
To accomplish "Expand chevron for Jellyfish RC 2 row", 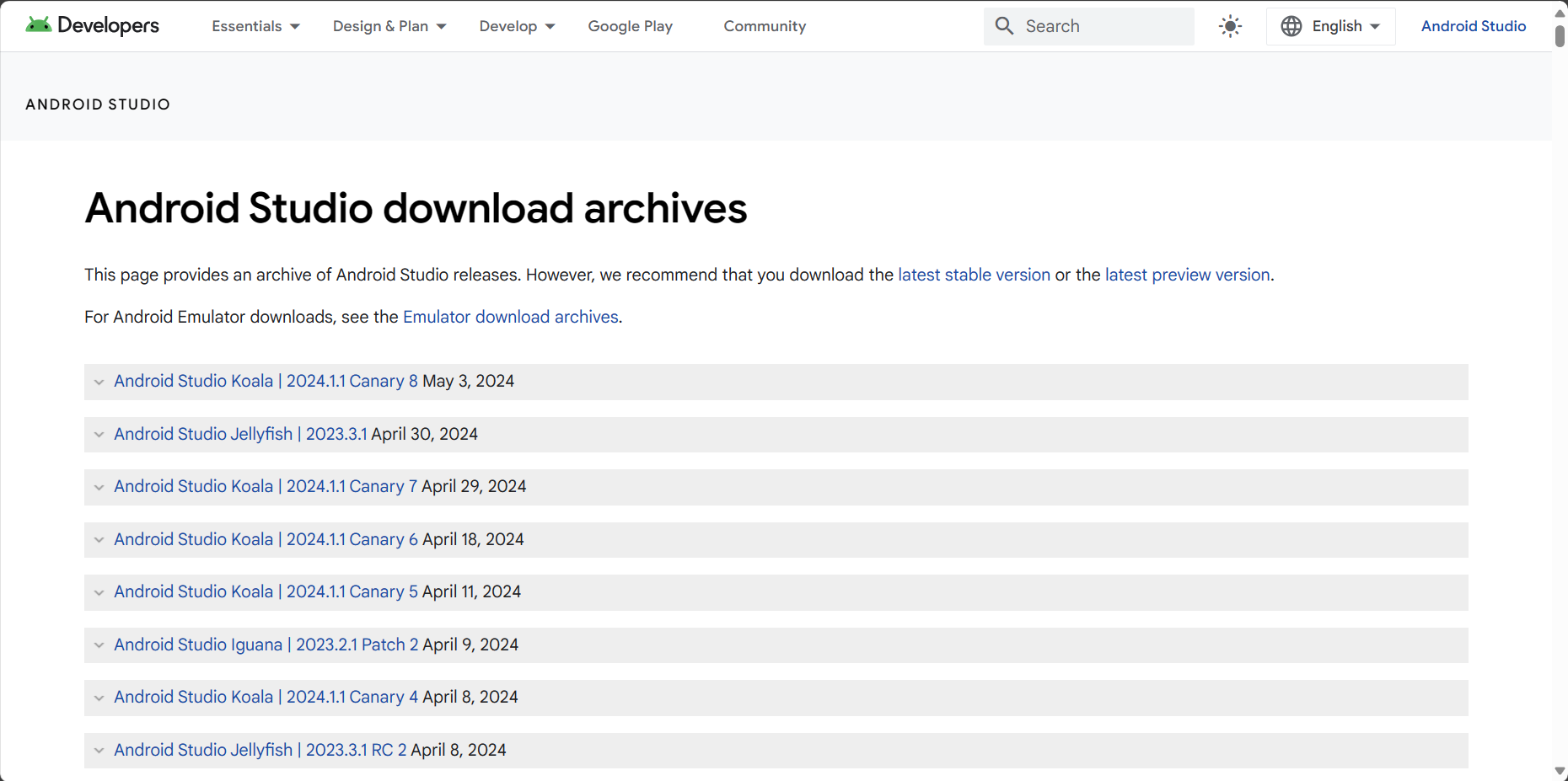I will 99,751.
